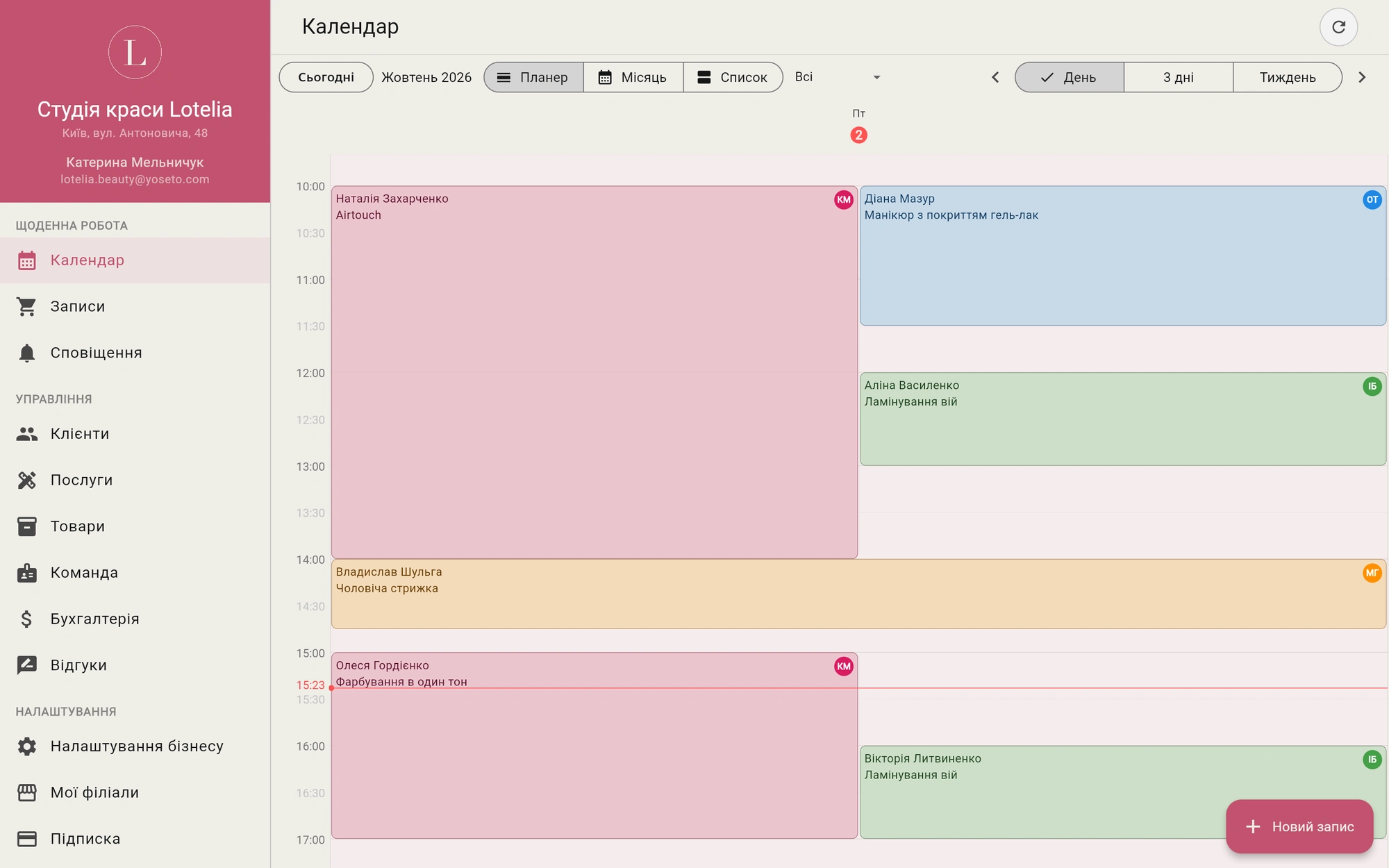This screenshot has width=1389, height=868.
Task: Open Товари box item
Action: coord(135,526)
